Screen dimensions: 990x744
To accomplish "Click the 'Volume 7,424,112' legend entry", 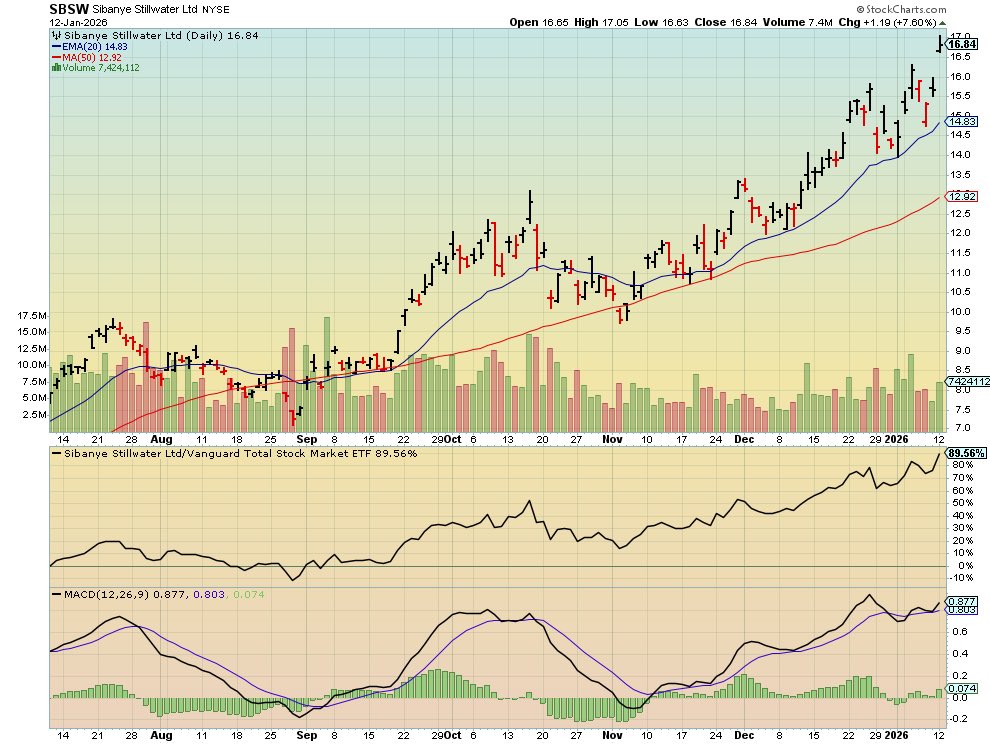I will click(x=100, y=68).
